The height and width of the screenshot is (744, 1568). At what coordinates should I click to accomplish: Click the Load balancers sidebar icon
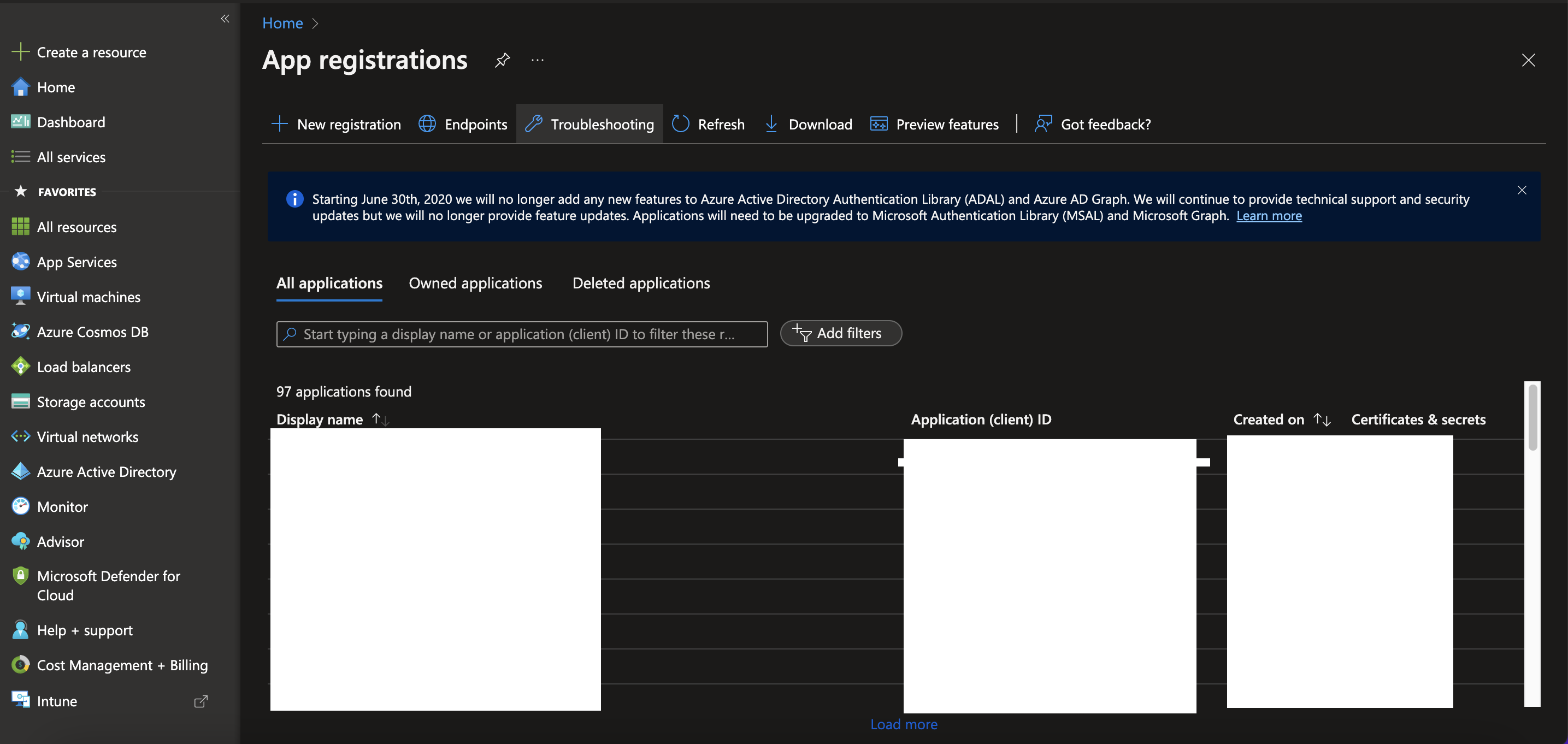click(20, 367)
